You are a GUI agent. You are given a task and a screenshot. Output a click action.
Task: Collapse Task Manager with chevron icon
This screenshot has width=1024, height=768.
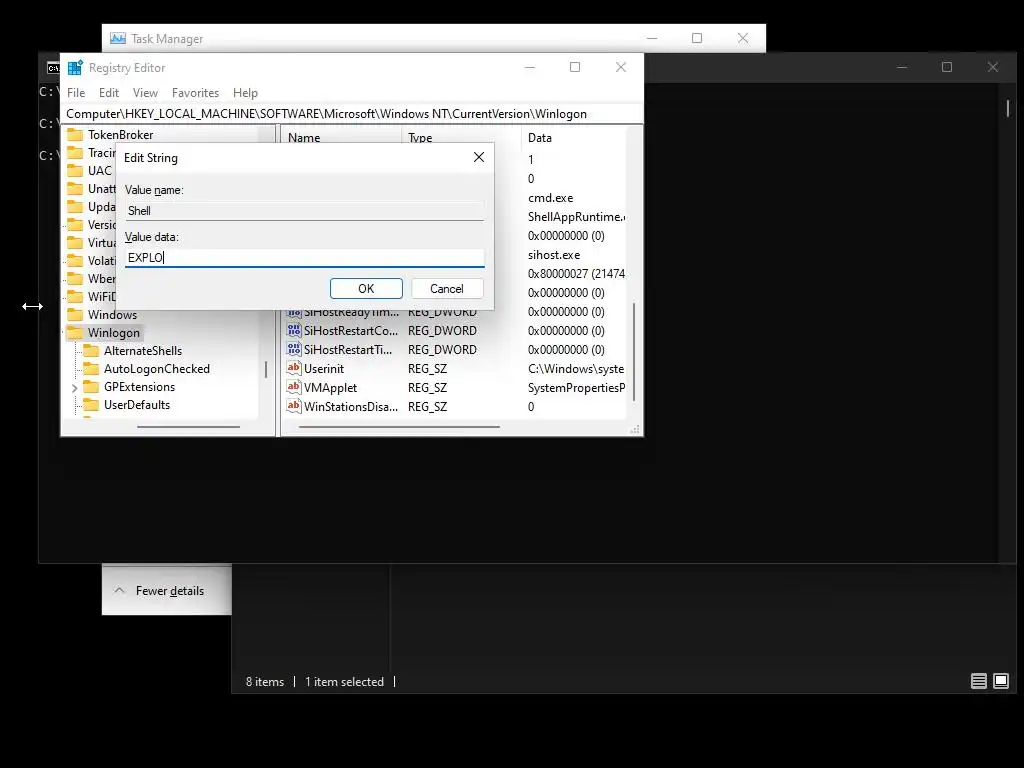click(119, 590)
